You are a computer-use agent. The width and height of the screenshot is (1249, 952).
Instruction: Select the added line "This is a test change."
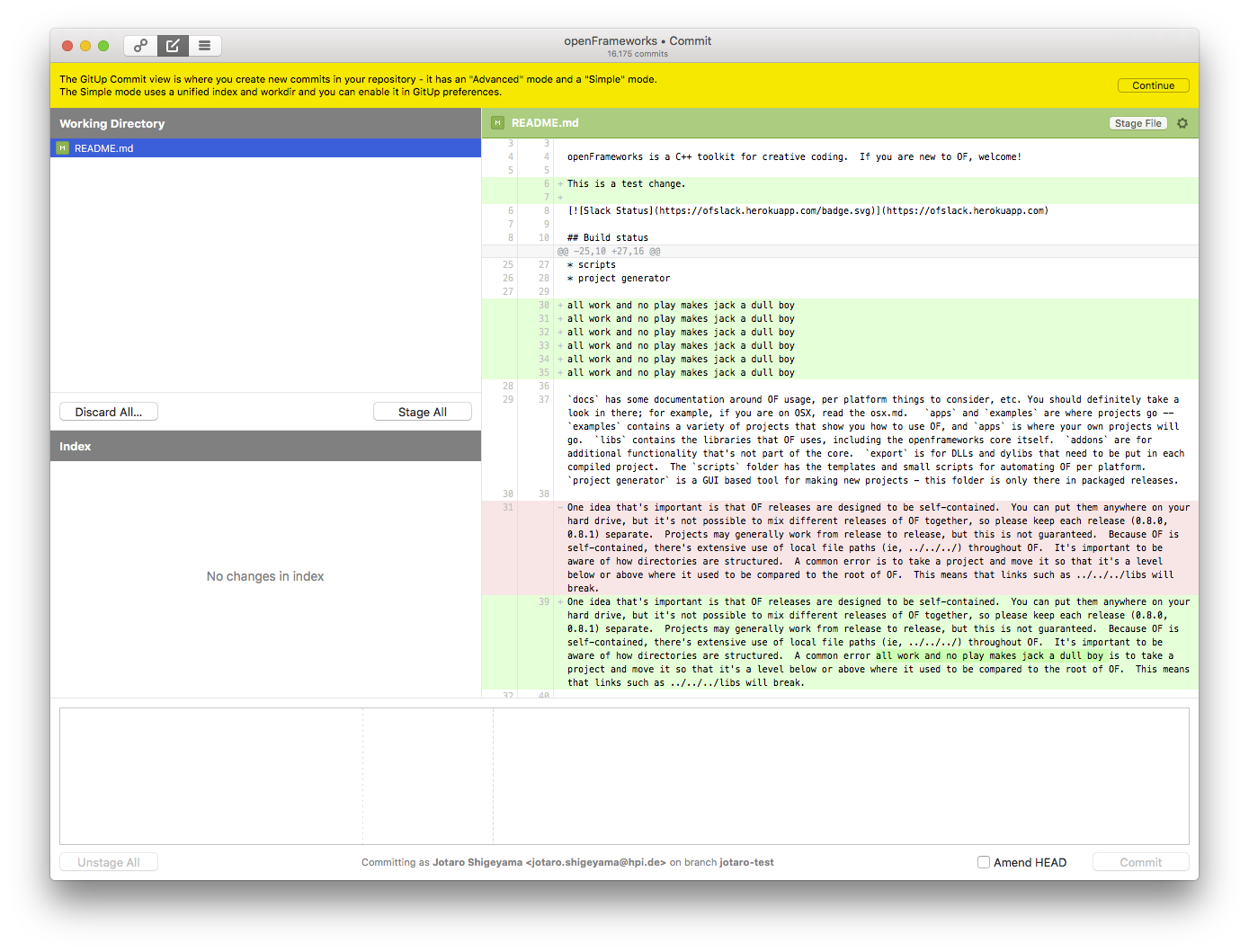click(x=626, y=183)
